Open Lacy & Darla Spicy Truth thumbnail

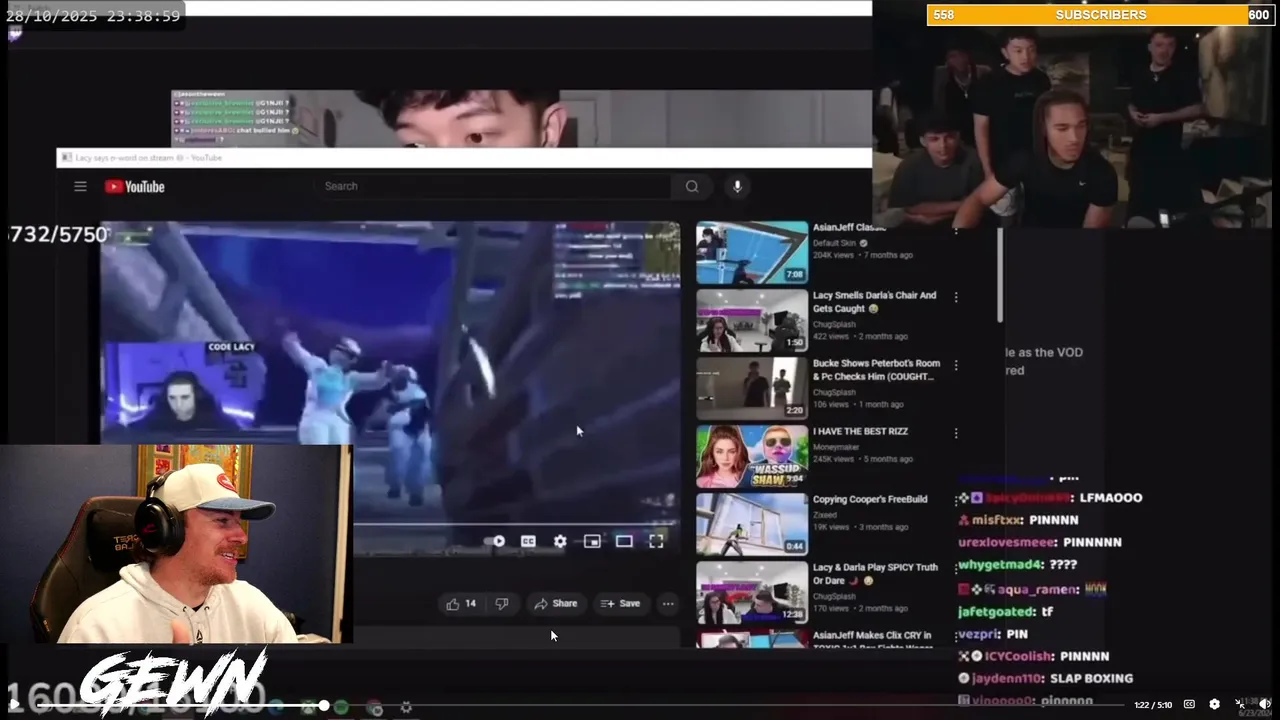(752, 593)
